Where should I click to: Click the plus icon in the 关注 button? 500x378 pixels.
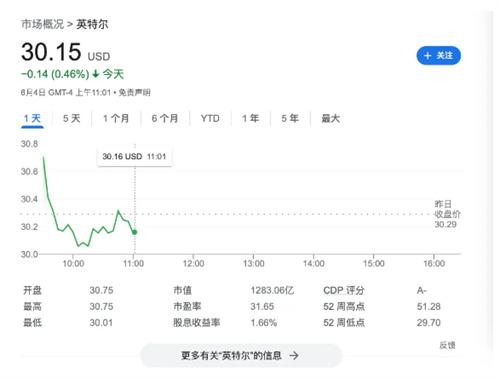(x=428, y=56)
